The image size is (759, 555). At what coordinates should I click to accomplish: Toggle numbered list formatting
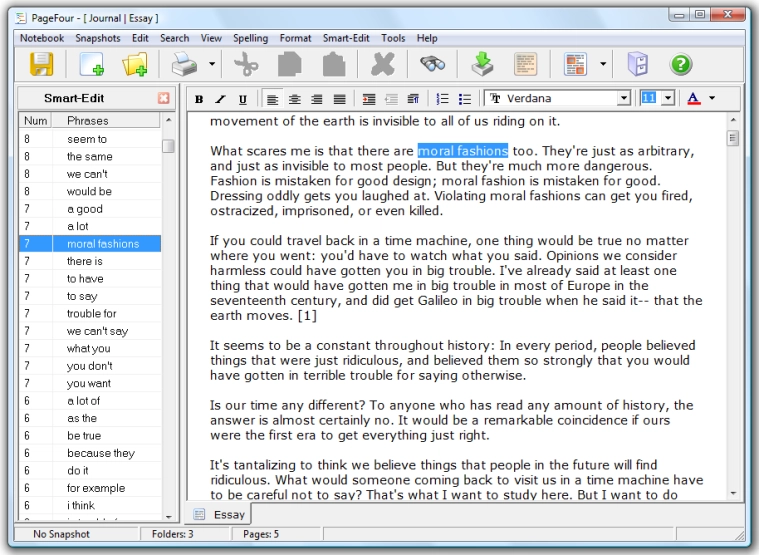click(442, 99)
